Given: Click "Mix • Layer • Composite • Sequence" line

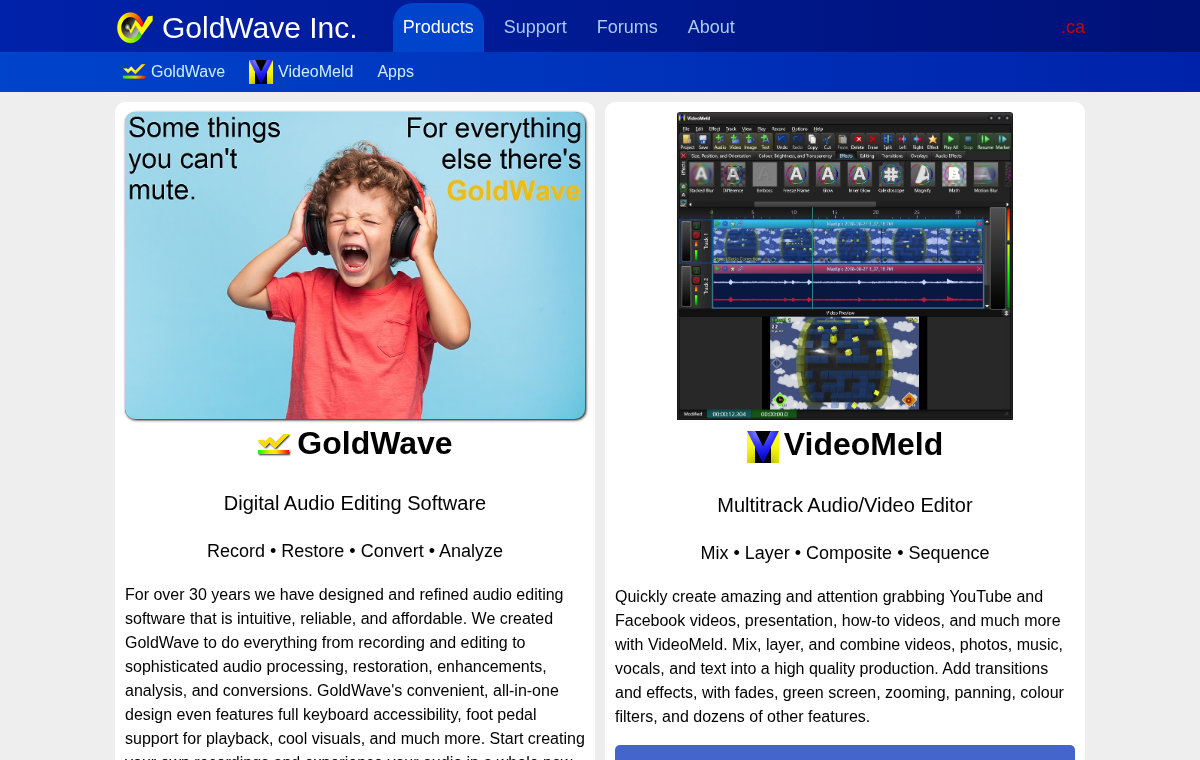Looking at the screenshot, I should pyautogui.click(x=845, y=553).
